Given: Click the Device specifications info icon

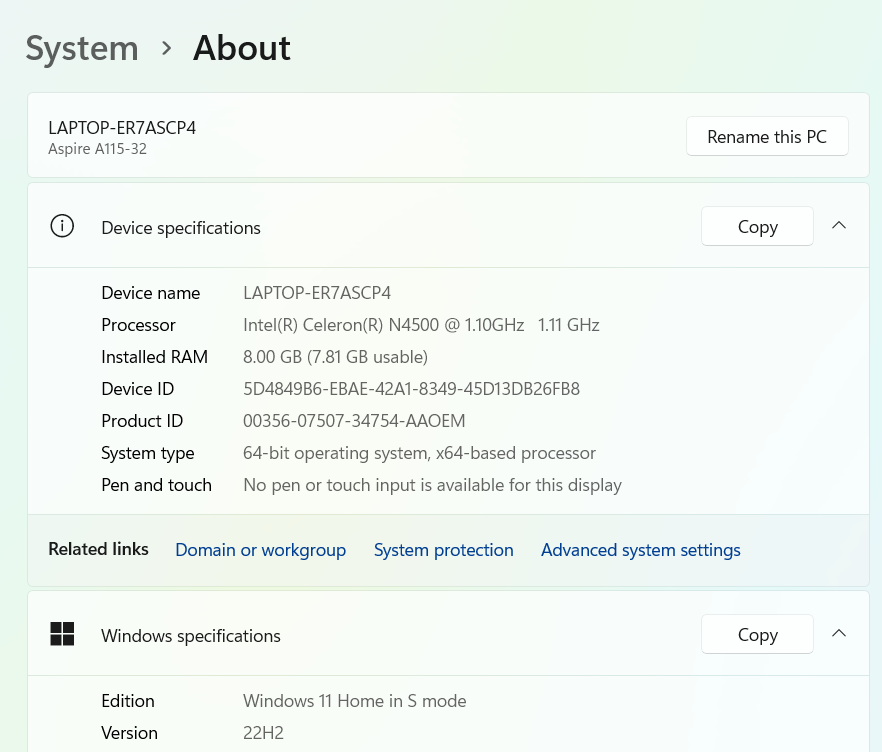Looking at the screenshot, I should click(x=62, y=227).
